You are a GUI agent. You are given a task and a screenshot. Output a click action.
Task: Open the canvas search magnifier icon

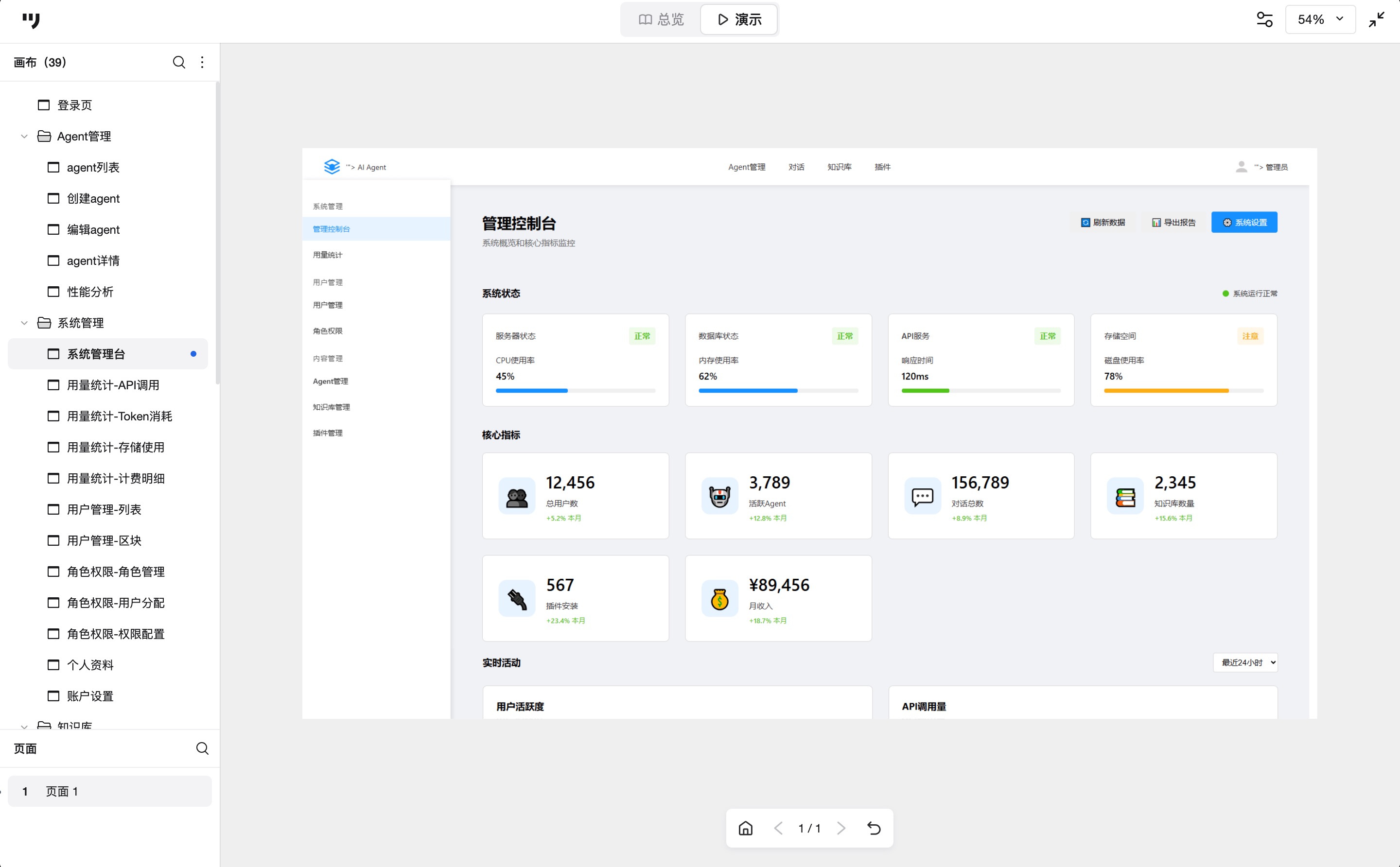(x=179, y=62)
